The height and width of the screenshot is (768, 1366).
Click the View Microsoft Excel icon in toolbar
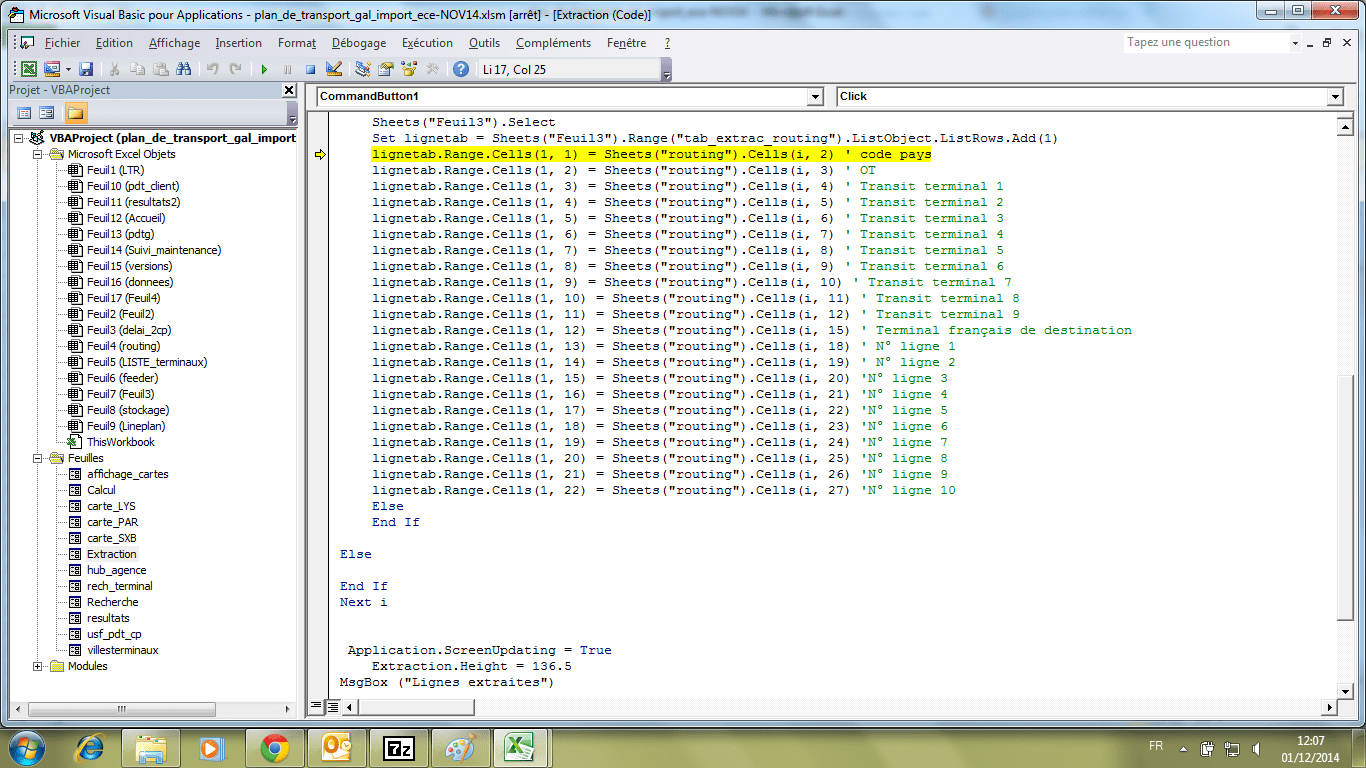pos(29,69)
